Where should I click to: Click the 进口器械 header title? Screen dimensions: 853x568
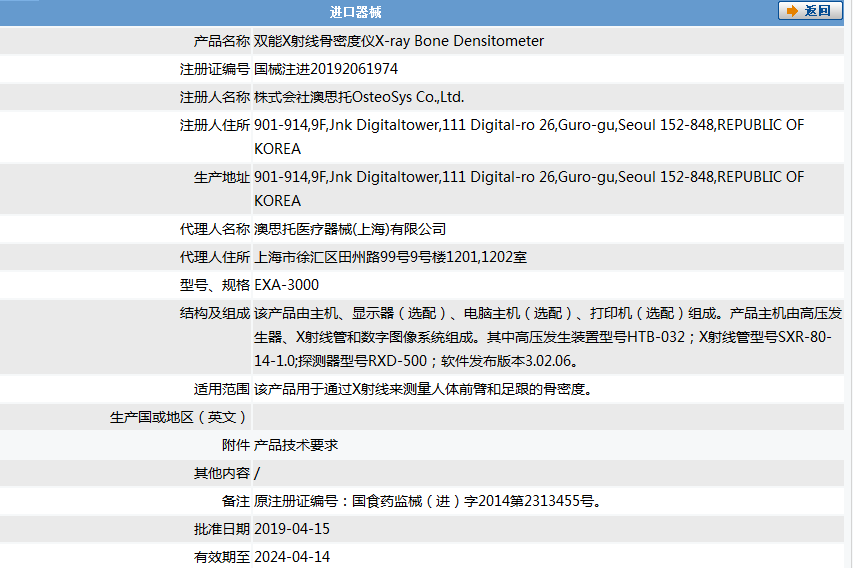355,12
